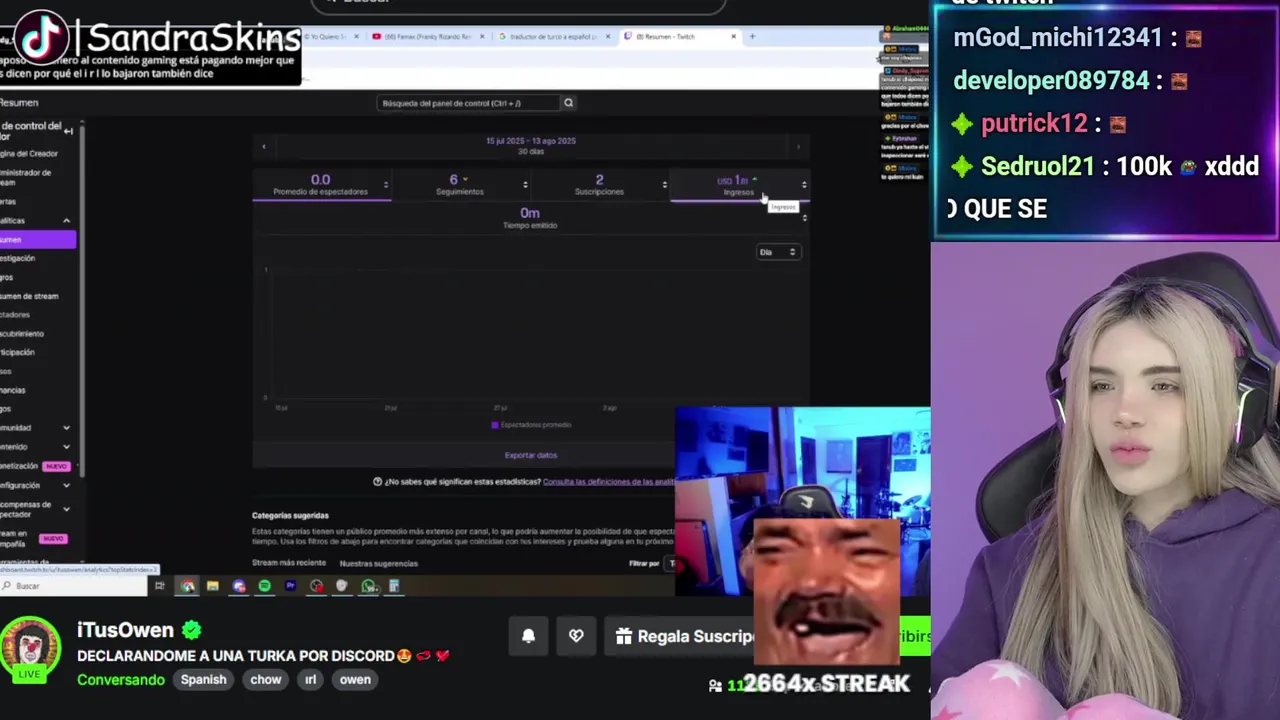Viewport: 1280px width, 720px height.
Task: Click the dashboard search input field
Action: (468, 103)
